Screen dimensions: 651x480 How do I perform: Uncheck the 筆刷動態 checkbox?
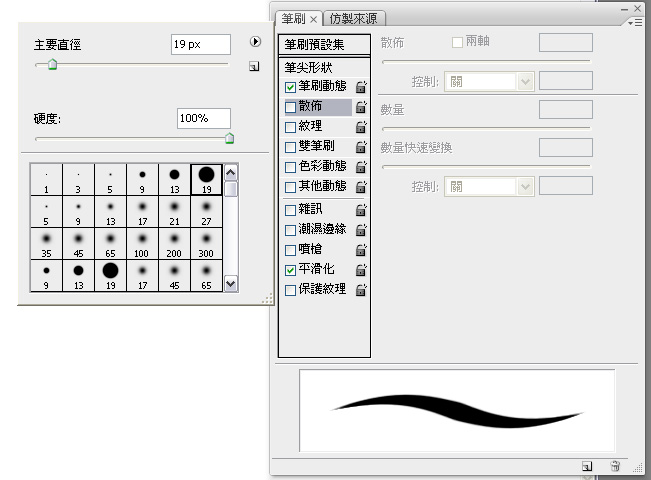[x=290, y=87]
